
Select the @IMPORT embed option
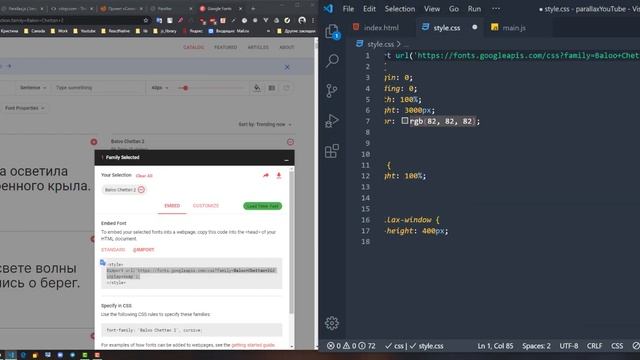click(x=143, y=250)
